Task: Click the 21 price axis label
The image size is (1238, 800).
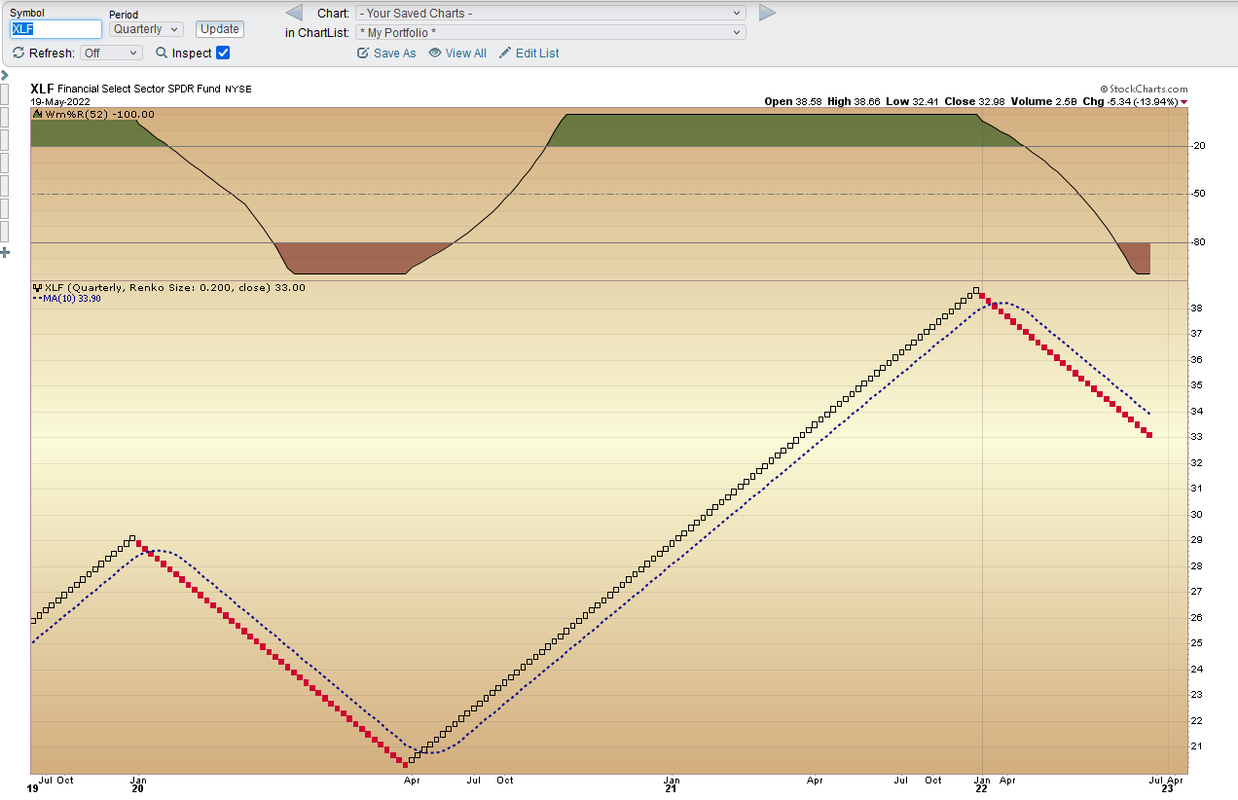Action: point(1197,747)
